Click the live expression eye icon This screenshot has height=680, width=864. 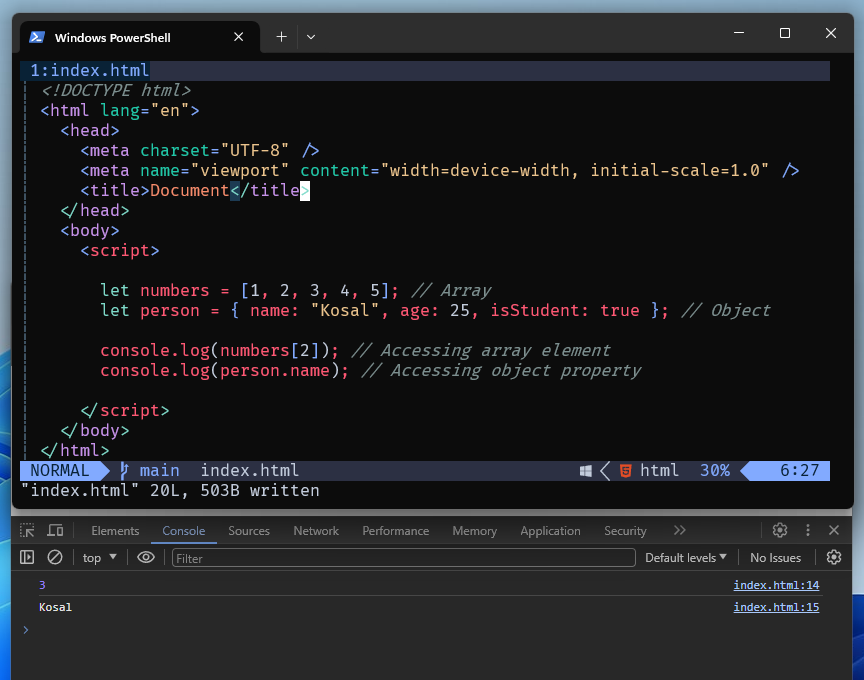point(145,558)
